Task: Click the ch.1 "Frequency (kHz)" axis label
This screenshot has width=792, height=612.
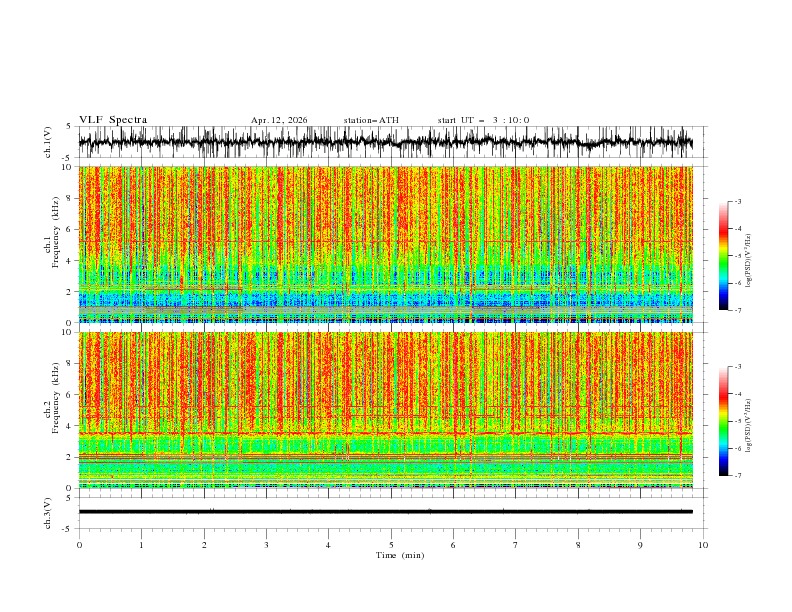Action: point(56,233)
